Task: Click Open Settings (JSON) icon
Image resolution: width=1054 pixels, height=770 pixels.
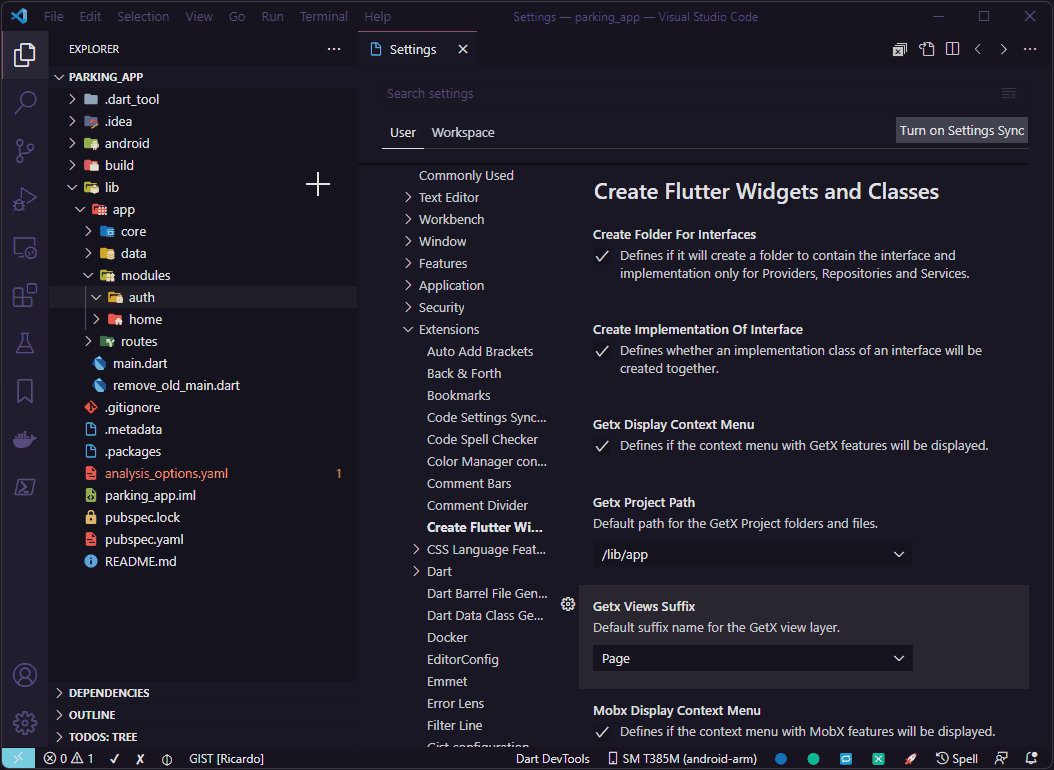Action: pyautogui.click(x=927, y=49)
